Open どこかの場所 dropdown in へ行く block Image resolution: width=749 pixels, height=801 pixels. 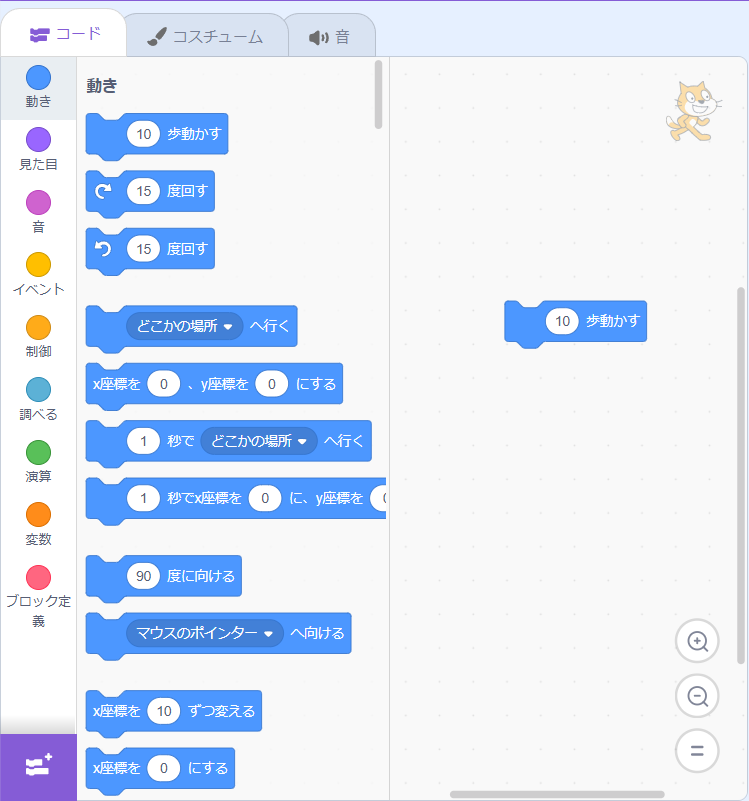click(x=184, y=326)
